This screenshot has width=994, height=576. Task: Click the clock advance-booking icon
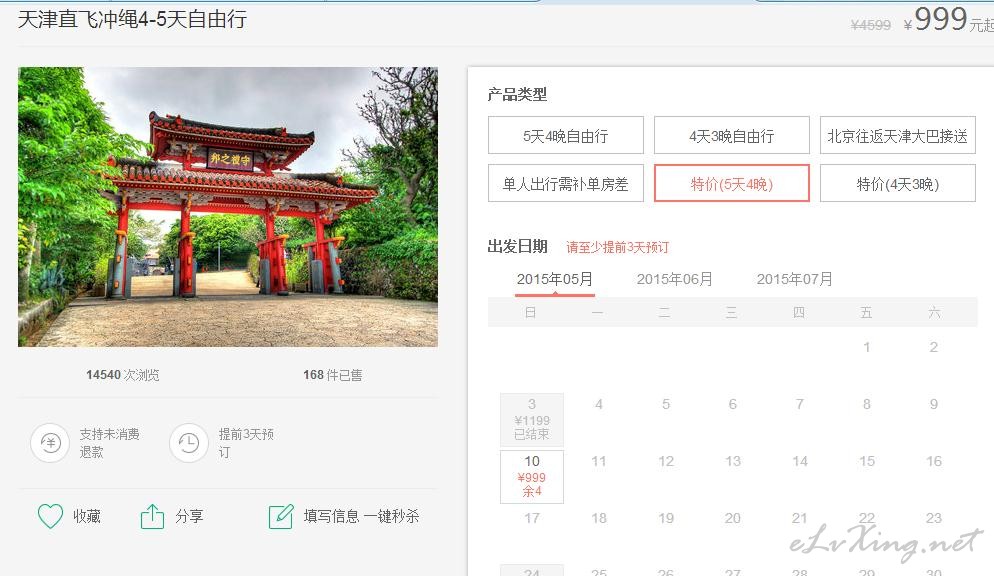(188, 442)
